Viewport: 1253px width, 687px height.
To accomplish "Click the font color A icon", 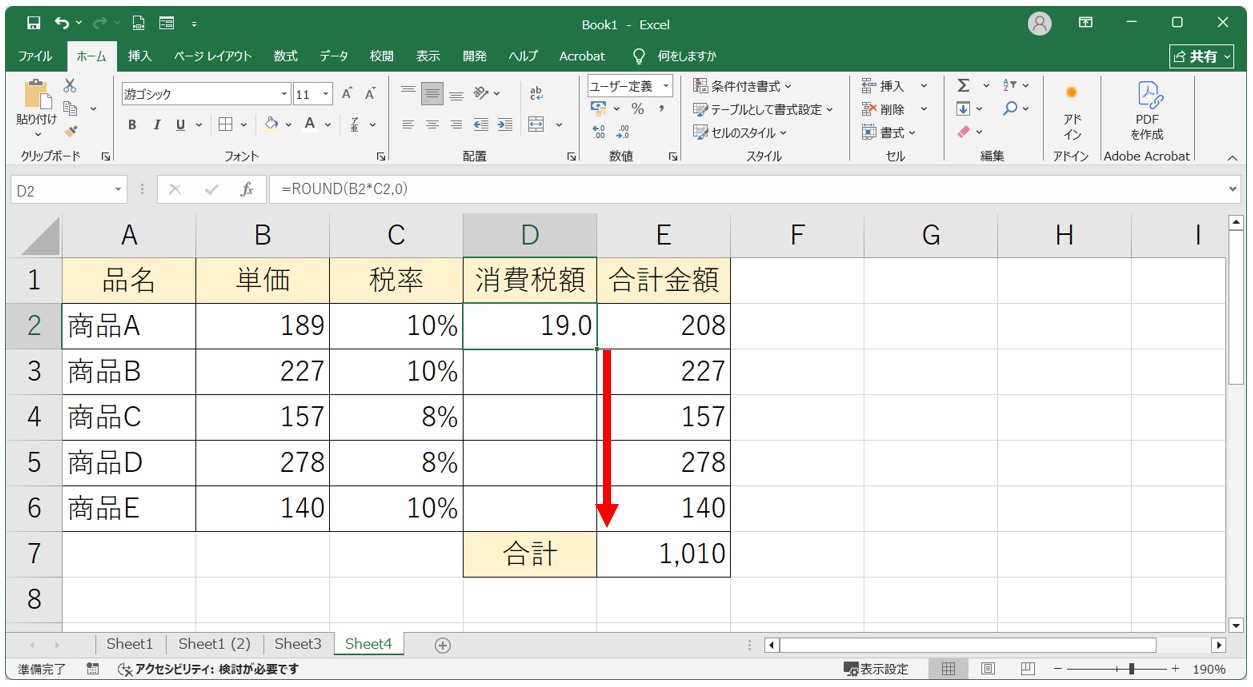I will [307, 124].
